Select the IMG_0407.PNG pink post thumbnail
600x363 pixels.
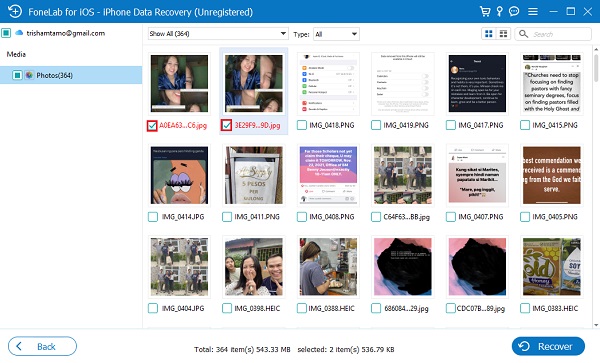point(477,175)
